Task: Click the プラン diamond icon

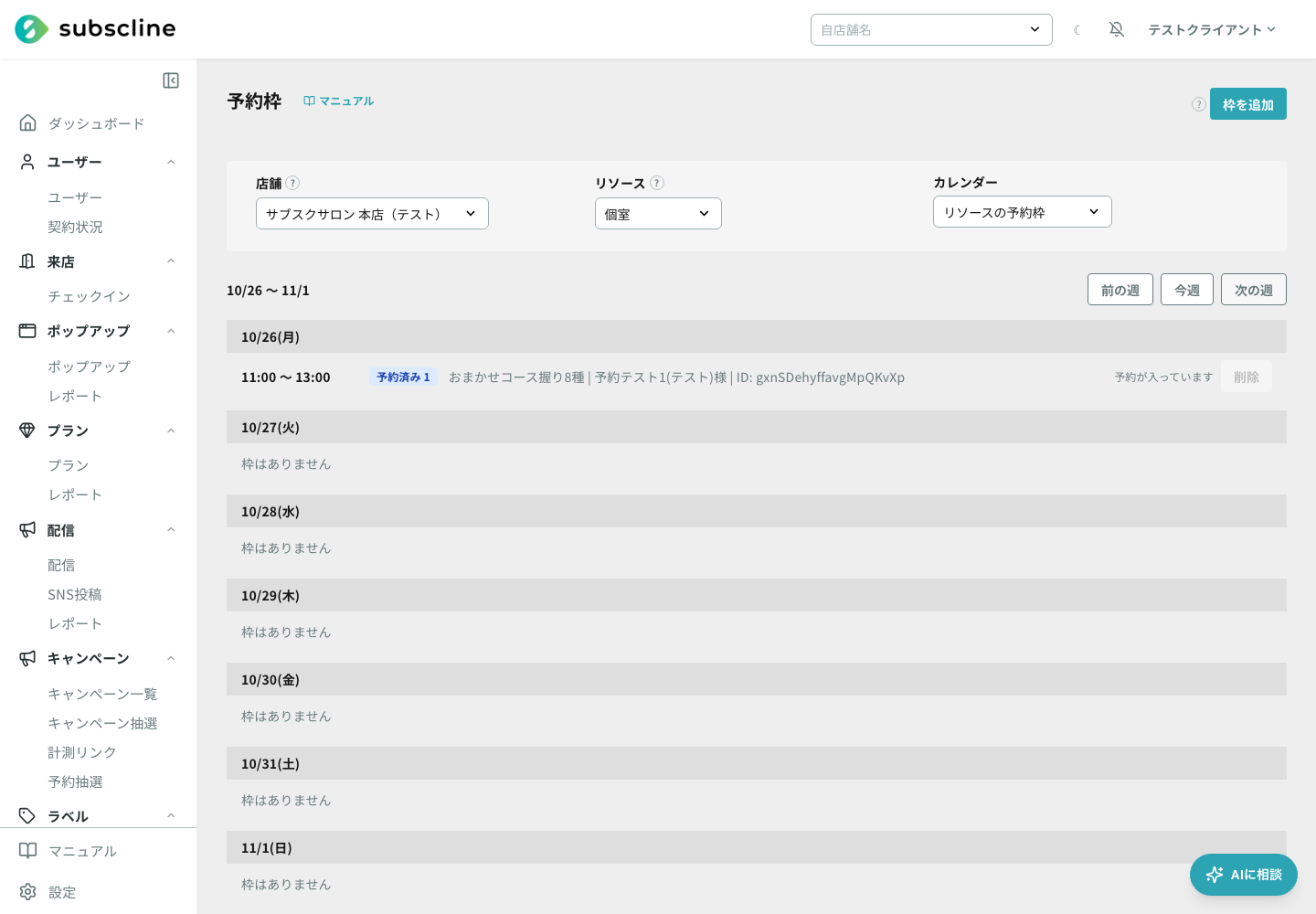Action: click(27, 430)
